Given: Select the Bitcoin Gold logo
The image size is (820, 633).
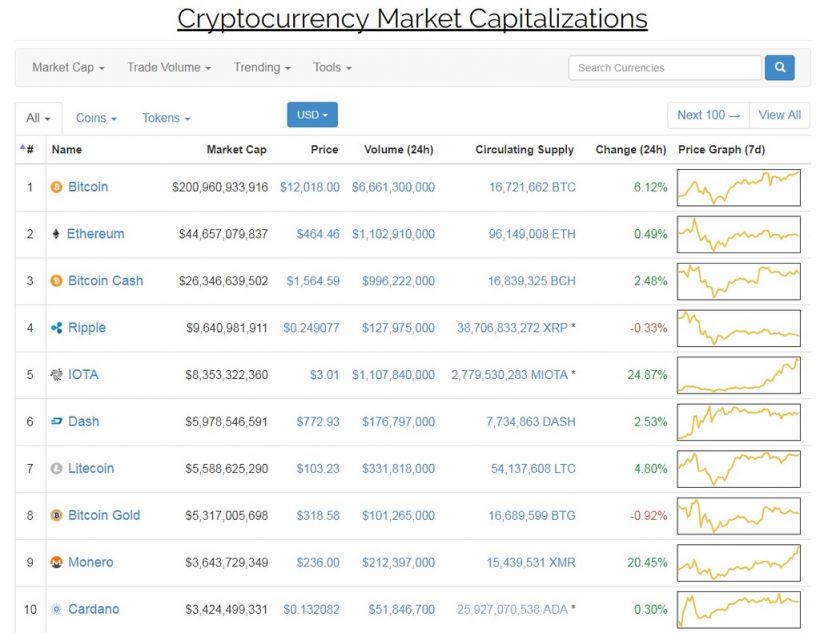Looking at the screenshot, I should [58, 516].
